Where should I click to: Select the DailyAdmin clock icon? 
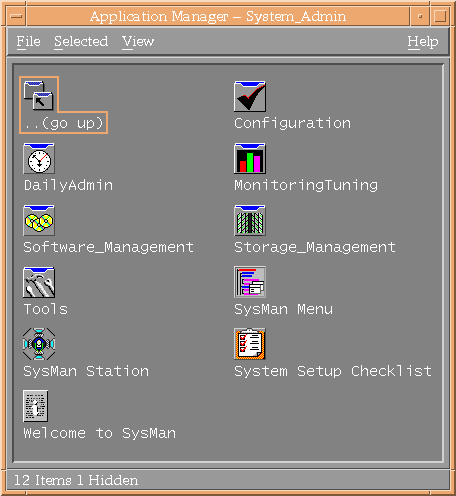(39, 158)
